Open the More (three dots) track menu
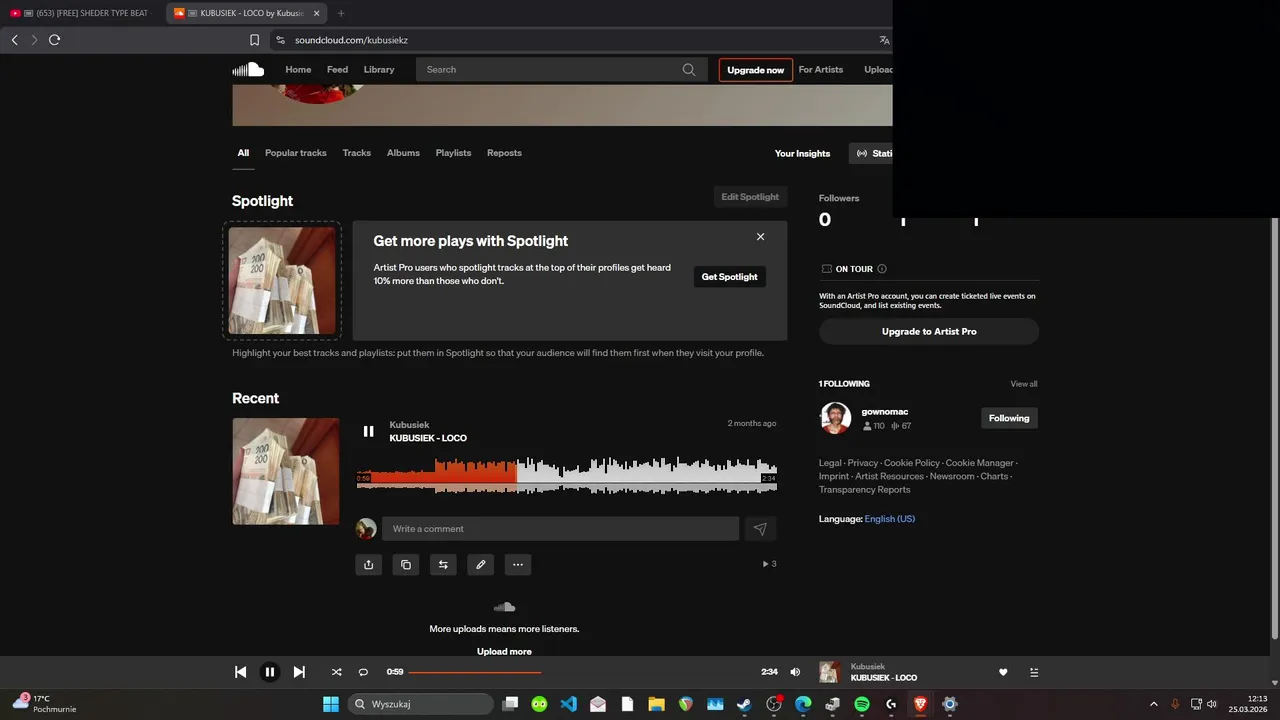The image size is (1280, 720). 517,564
